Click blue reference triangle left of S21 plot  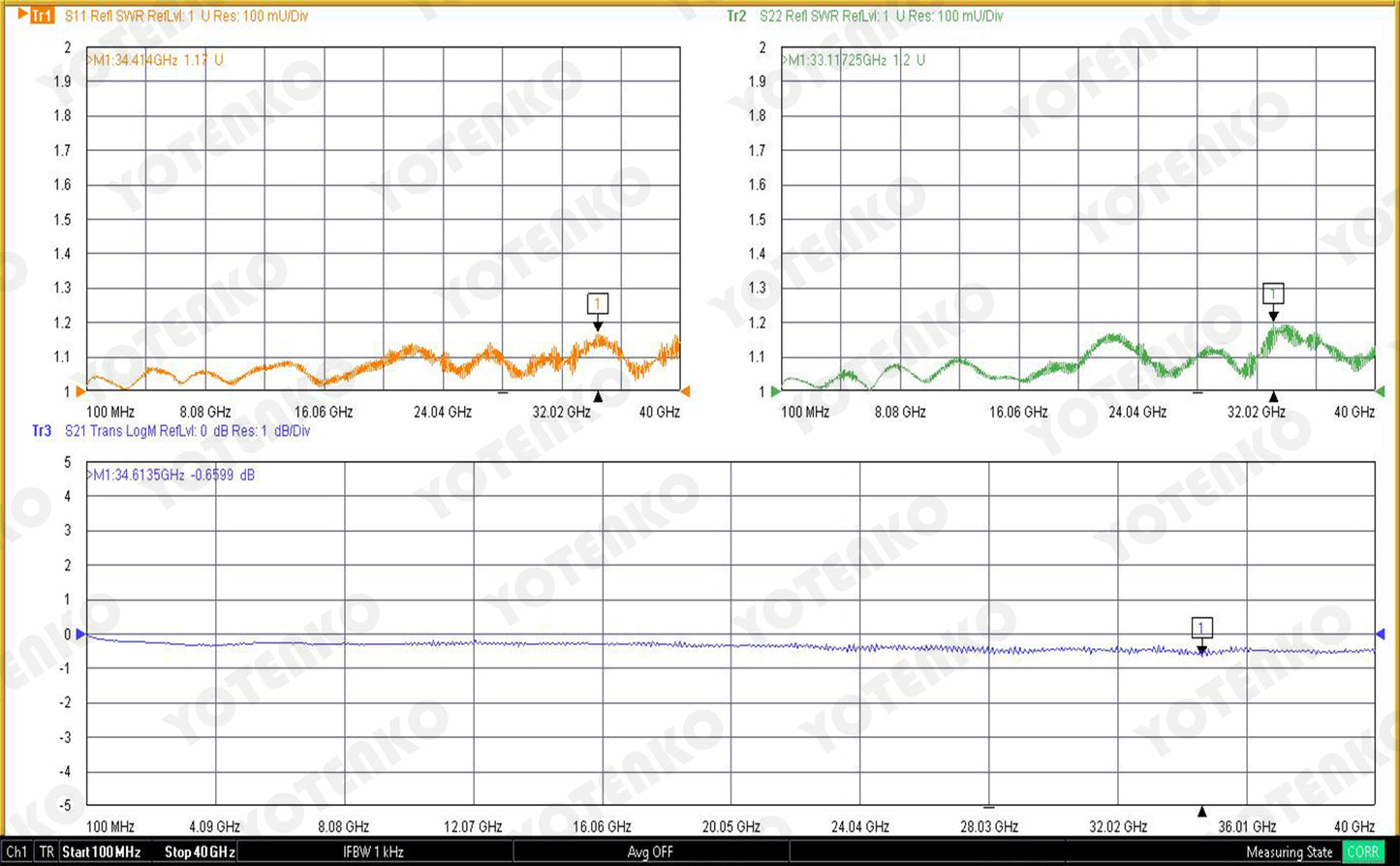(81, 634)
